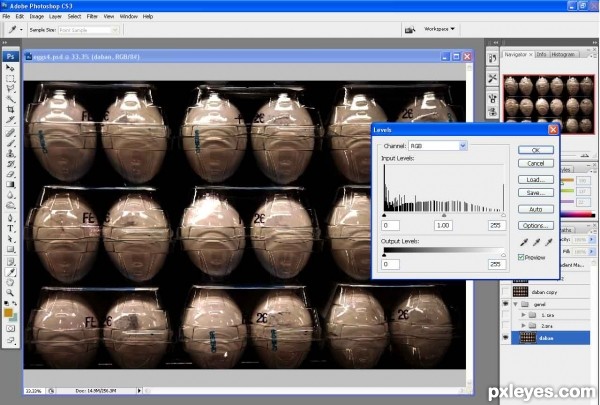
Task: Expand the 1.sıra group triangle
Action: [x=523, y=315]
